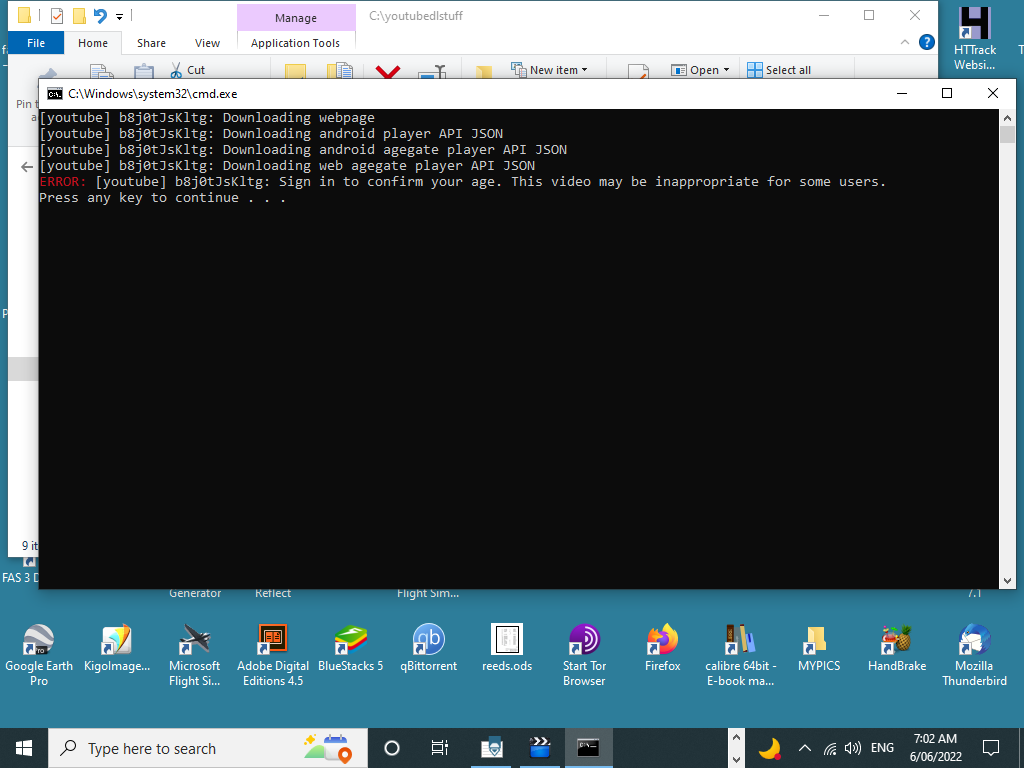The width and height of the screenshot is (1024, 768).
Task: Click the cmd.exe taskbar button
Action: pos(588,748)
